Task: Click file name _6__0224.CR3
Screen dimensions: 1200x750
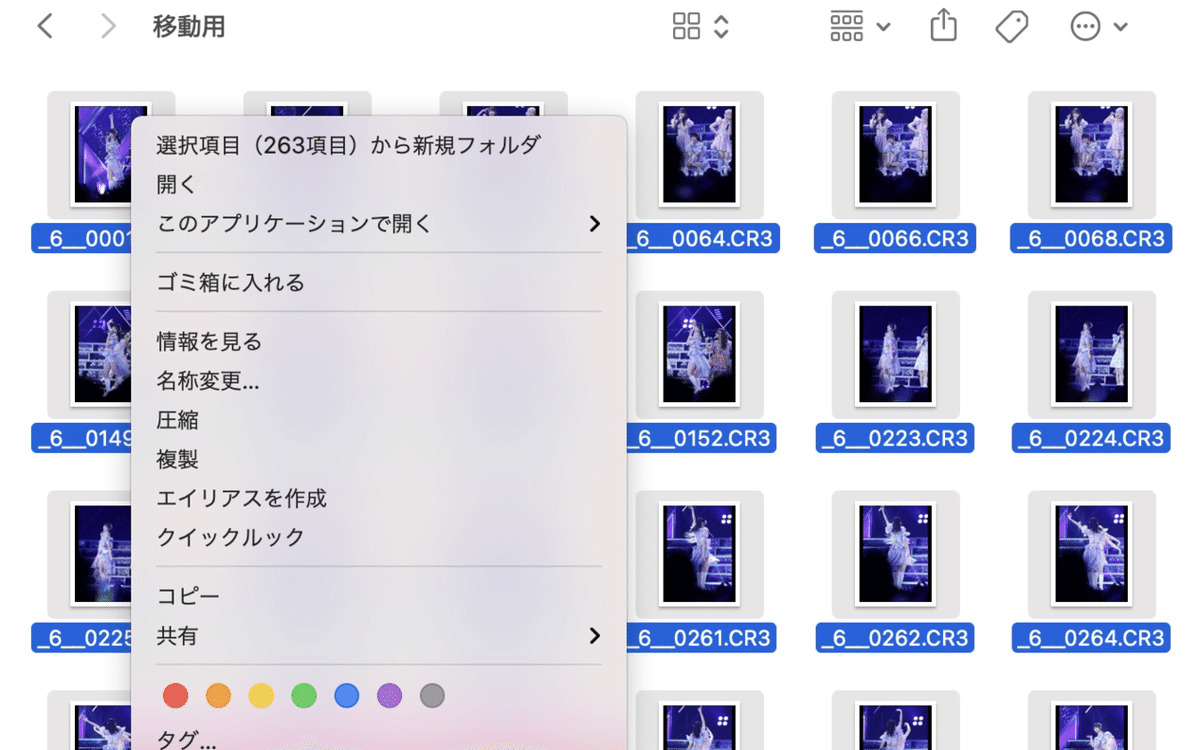Action: (1091, 438)
